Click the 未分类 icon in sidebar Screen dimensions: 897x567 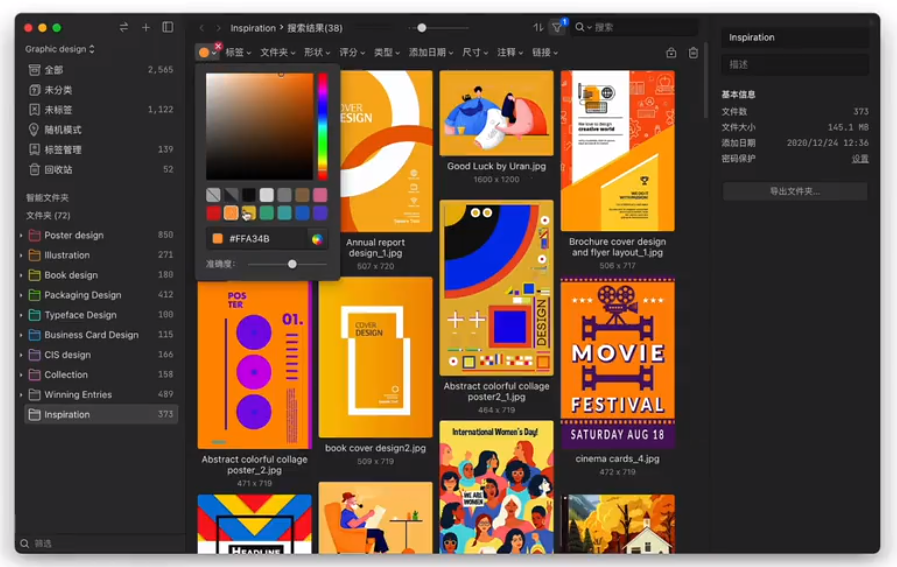[x=34, y=90]
